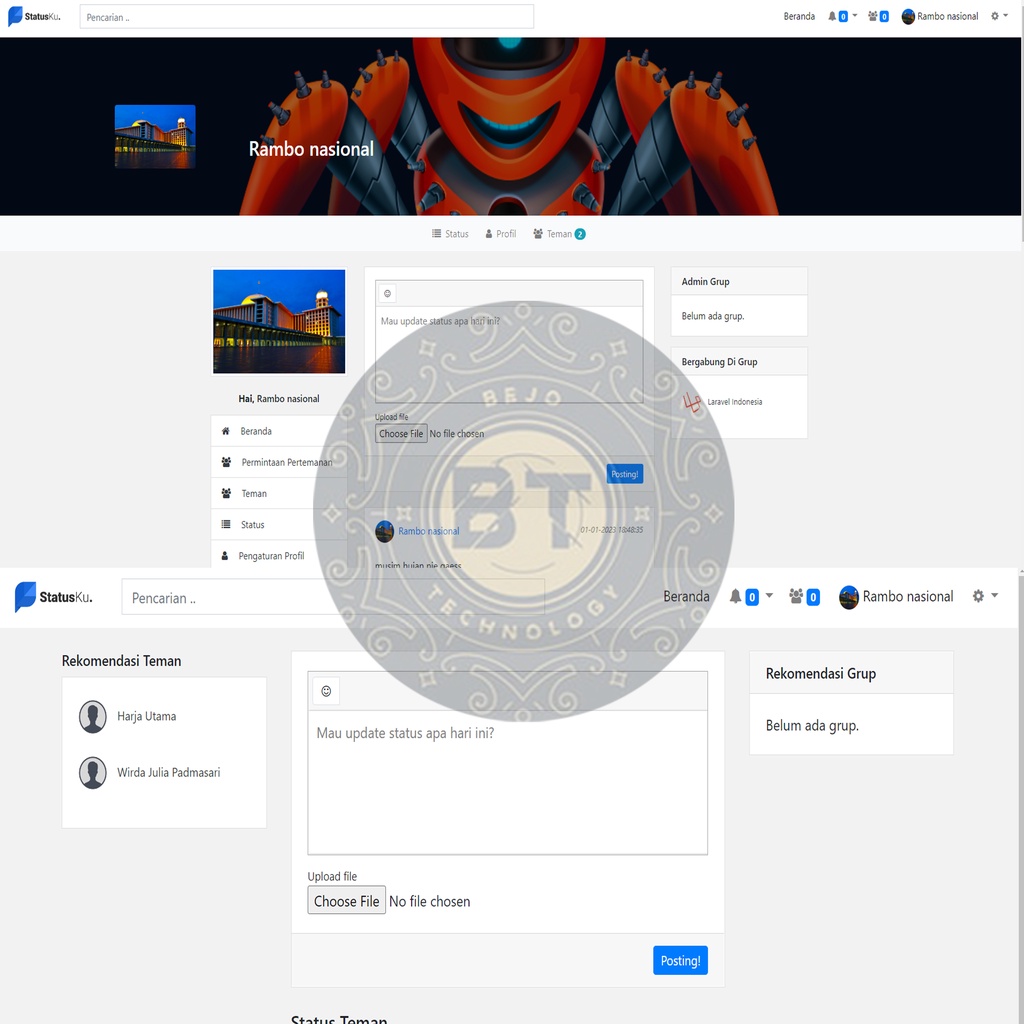The width and height of the screenshot is (1024, 1024).
Task: Expand the caret next to the bell on the profile page navbar
Action: (x=855, y=16)
